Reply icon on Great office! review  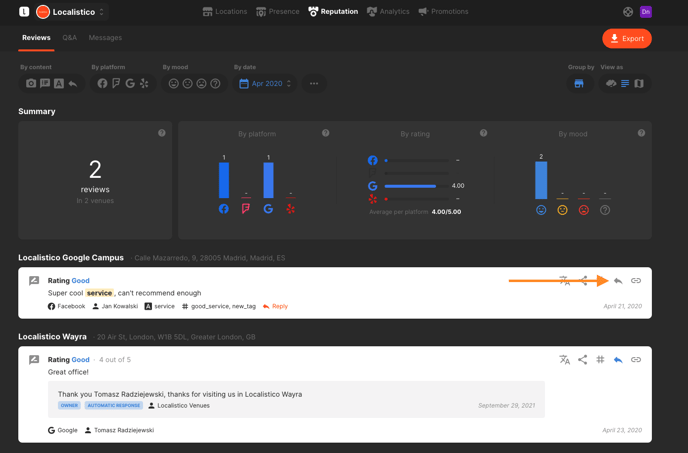tap(618, 360)
